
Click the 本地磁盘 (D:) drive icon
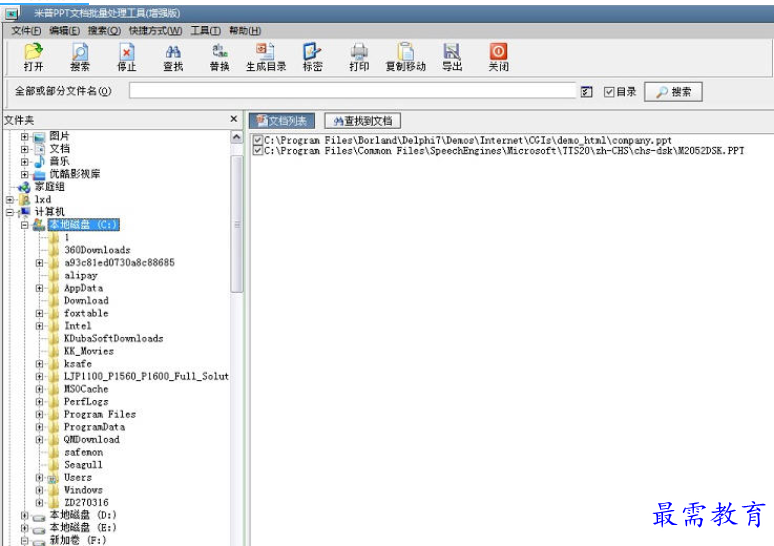coord(39,516)
